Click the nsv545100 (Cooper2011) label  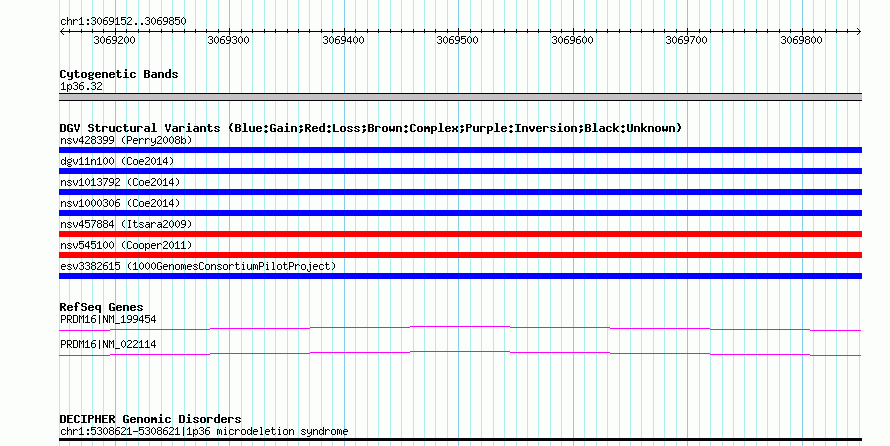pos(126,245)
